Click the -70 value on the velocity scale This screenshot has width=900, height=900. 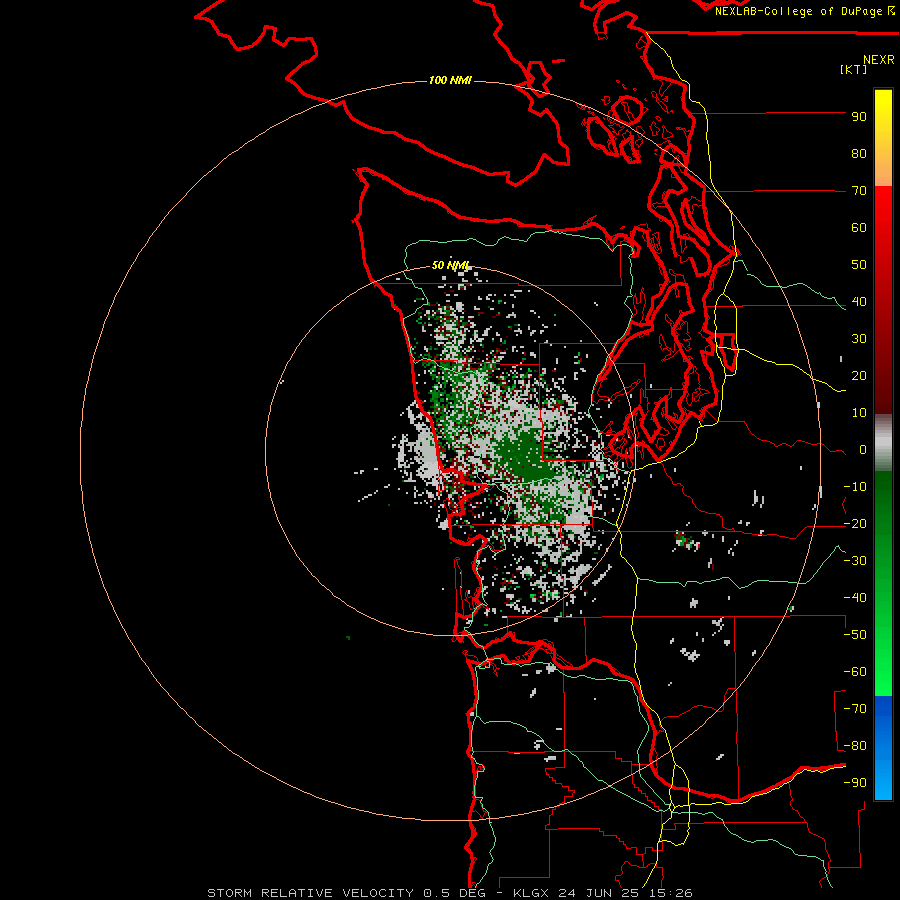tap(855, 709)
